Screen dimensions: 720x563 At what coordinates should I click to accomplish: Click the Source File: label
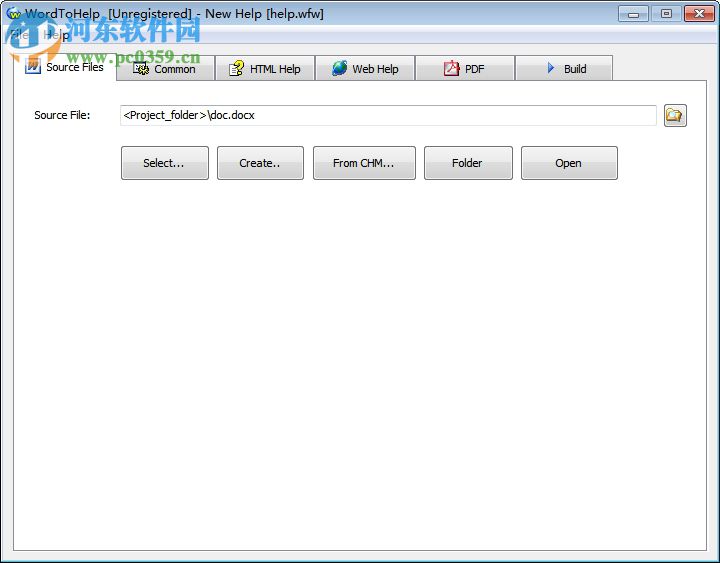pos(62,115)
